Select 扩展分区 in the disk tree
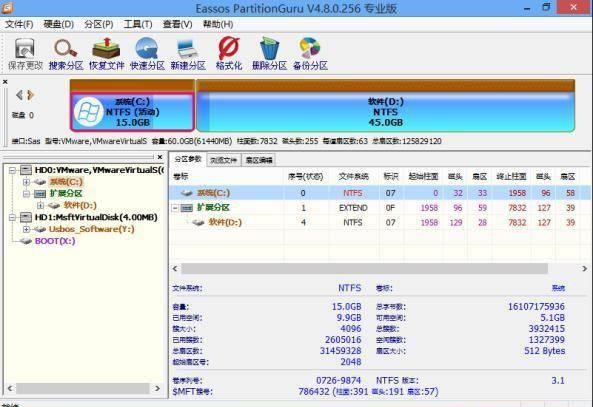The width and height of the screenshot is (593, 407). tap(66, 194)
